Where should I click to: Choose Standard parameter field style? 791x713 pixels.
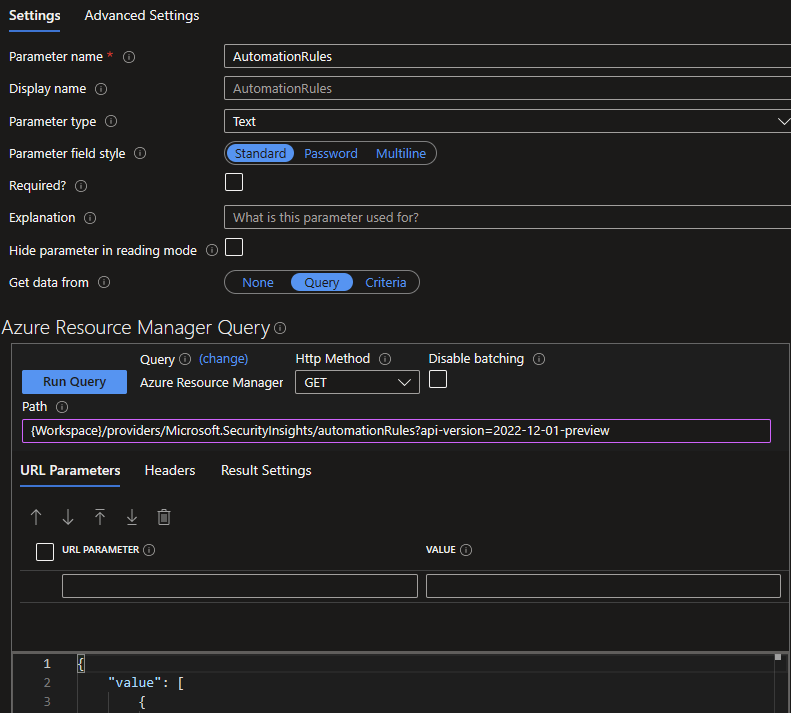[x=260, y=153]
